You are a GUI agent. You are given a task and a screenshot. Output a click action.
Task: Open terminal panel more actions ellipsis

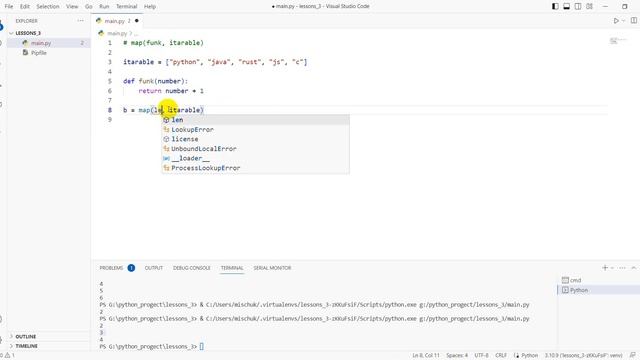(x=622, y=268)
